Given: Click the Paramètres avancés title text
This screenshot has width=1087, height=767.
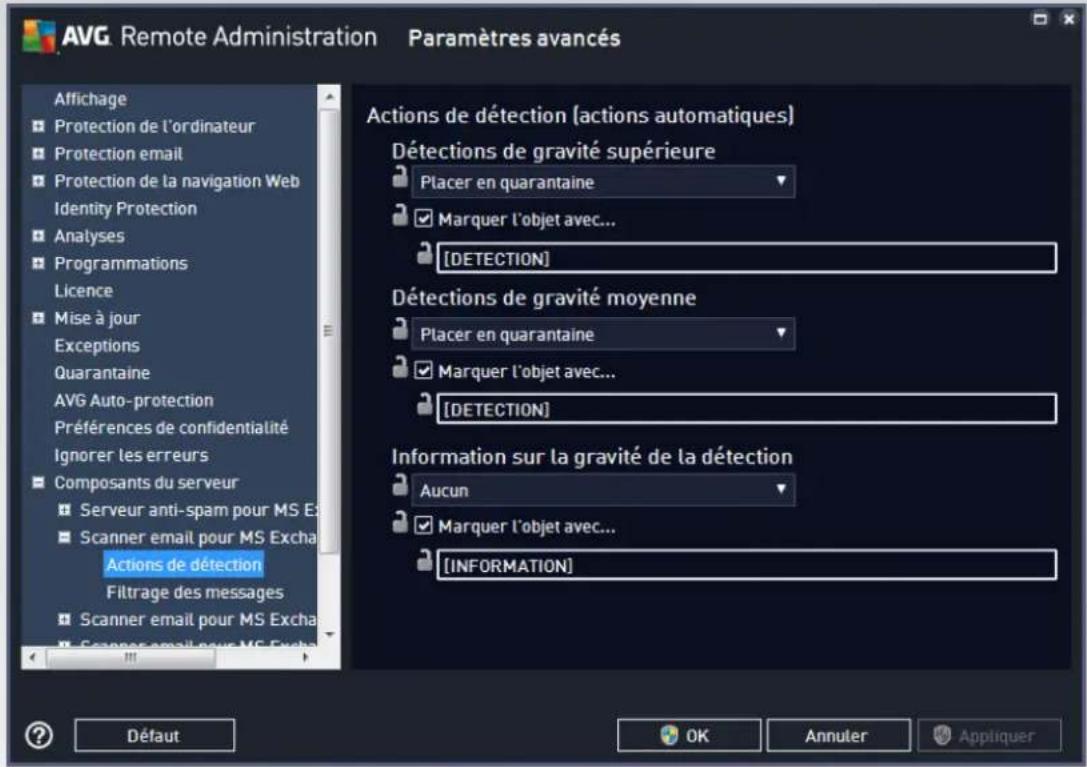Looking at the screenshot, I should point(514,38).
